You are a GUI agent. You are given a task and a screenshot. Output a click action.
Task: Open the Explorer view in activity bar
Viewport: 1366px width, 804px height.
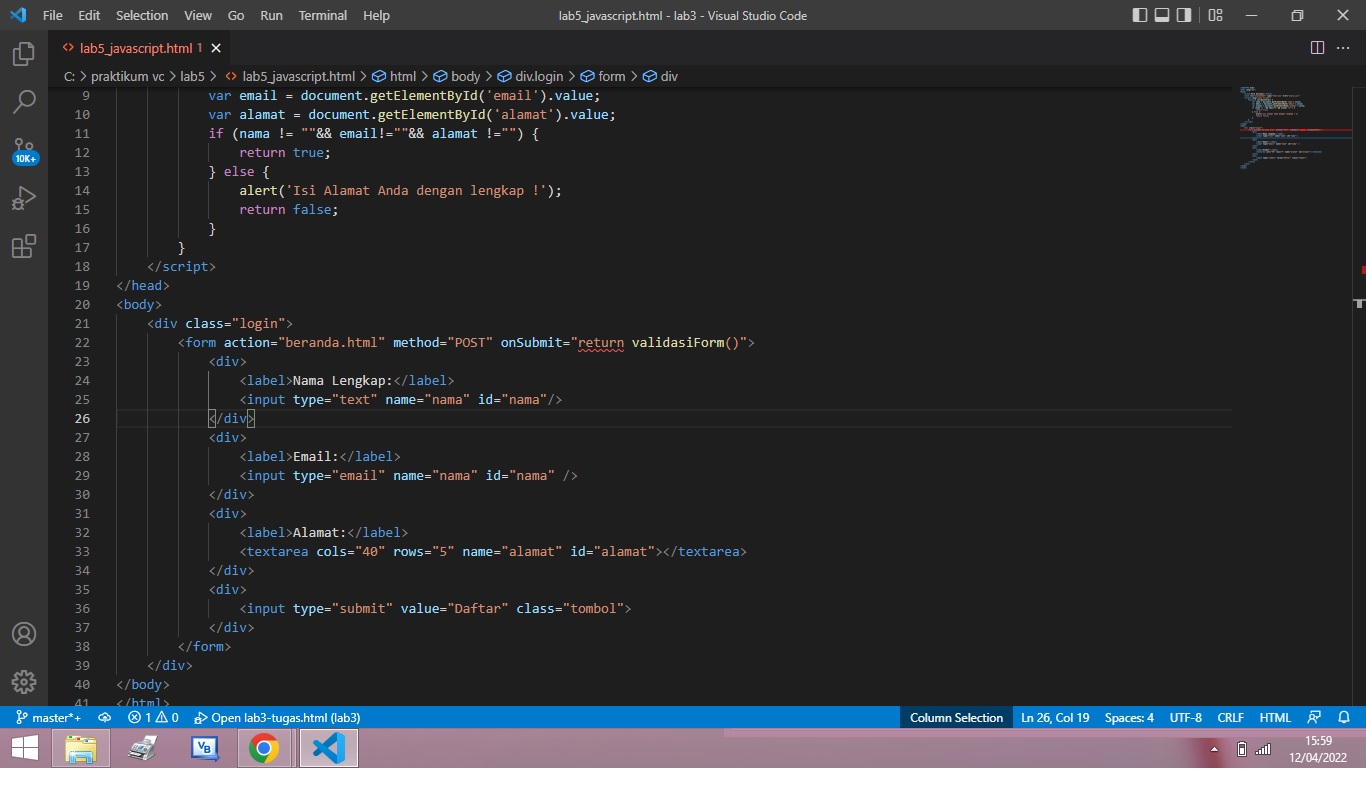[24, 54]
